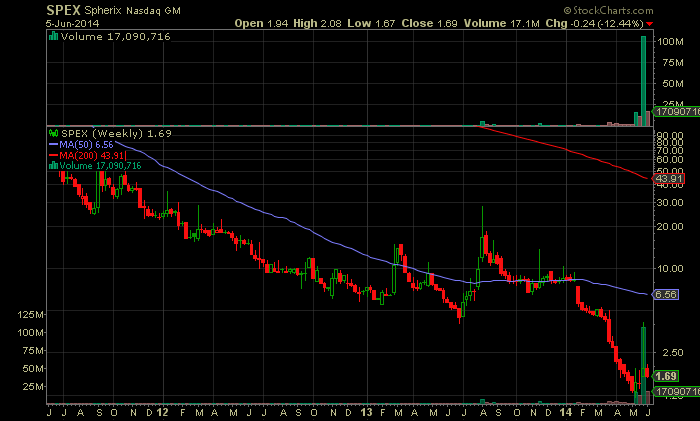Select the MA(200) 43.91 legend label
This screenshot has width=700, height=421.
88,155
